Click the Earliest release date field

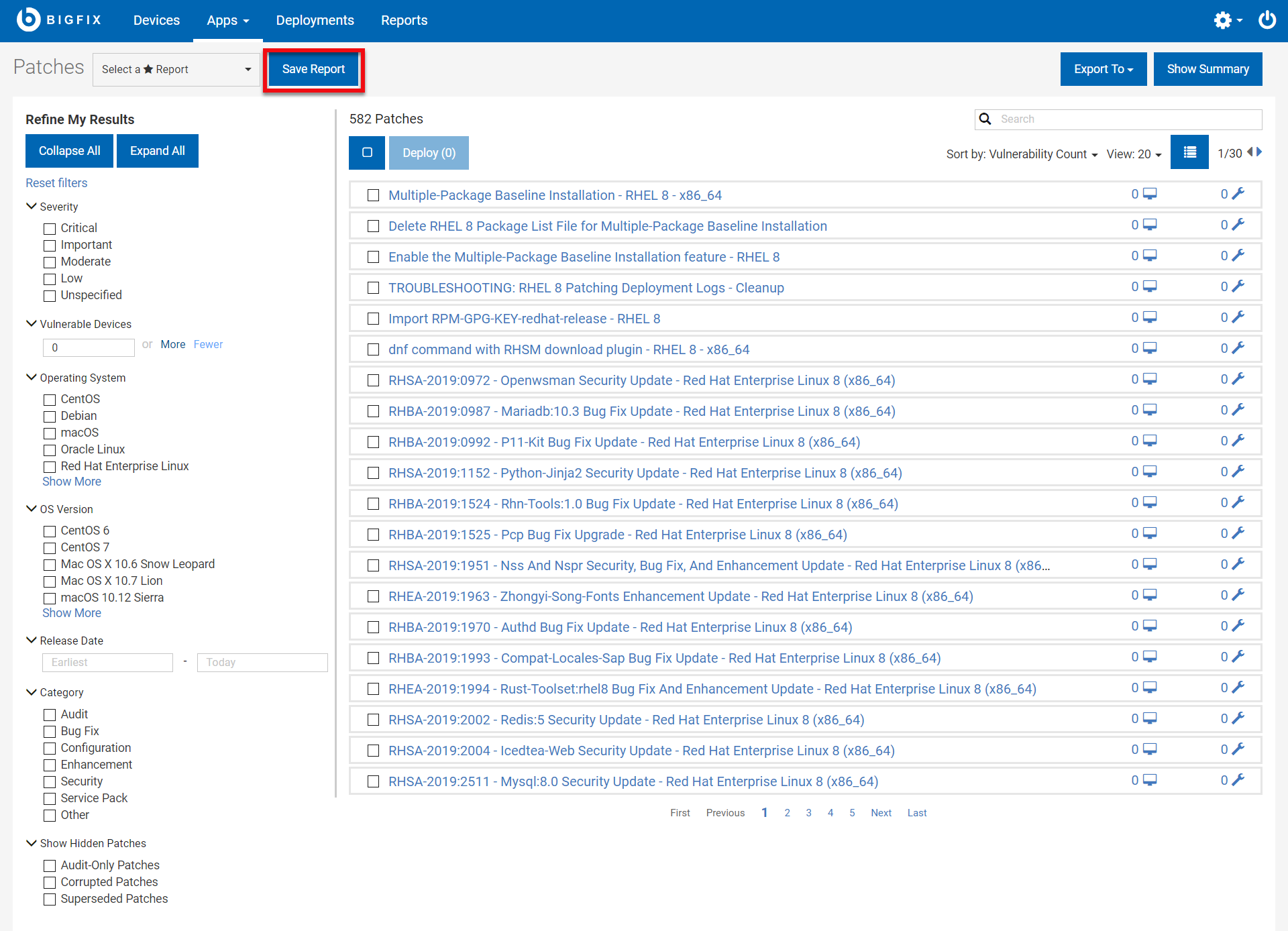[x=107, y=663]
